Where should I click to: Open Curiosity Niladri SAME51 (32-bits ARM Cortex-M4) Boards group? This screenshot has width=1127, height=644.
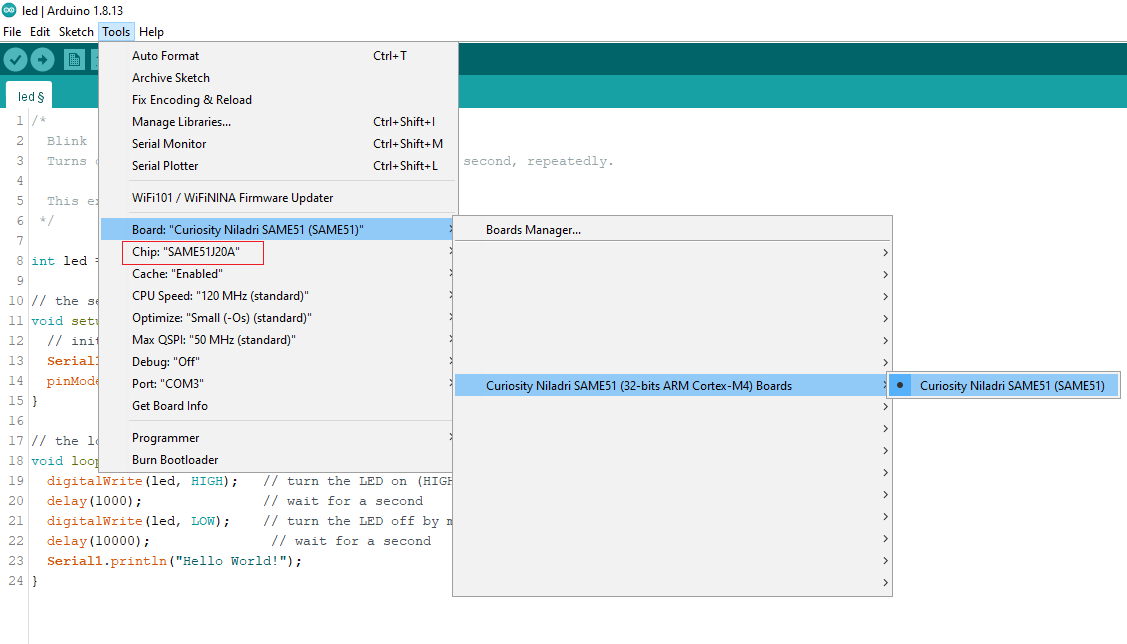tap(672, 386)
